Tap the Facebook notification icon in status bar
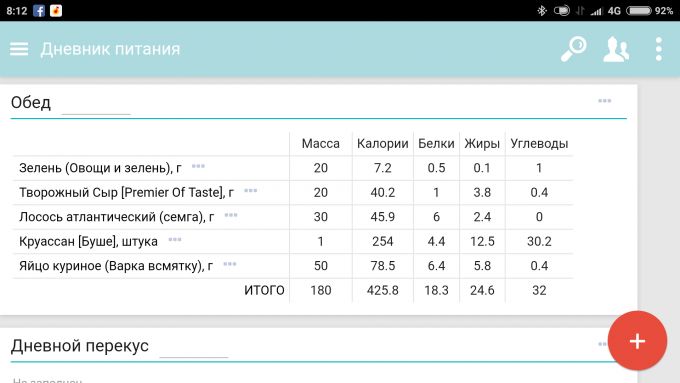This screenshot has height=383, width=680. tap(39, 11)
